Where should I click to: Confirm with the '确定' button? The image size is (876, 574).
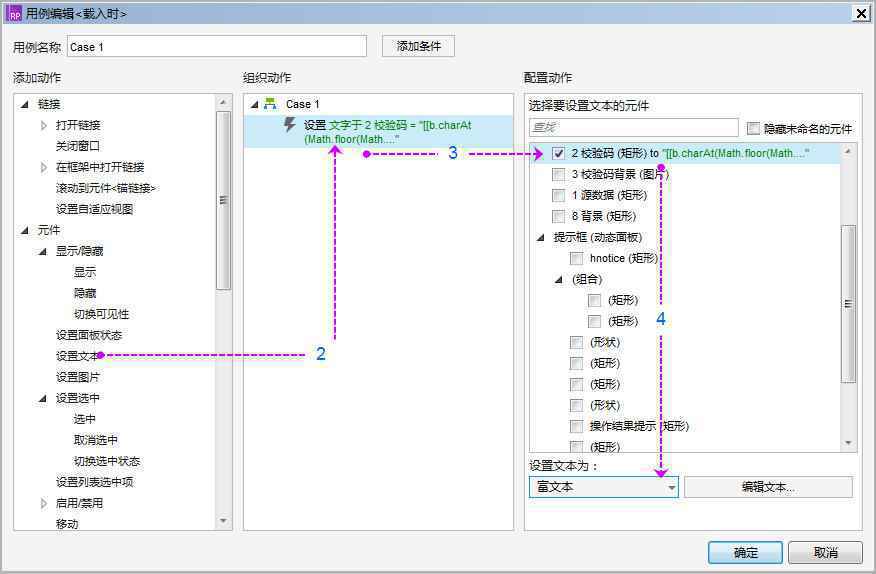[x=745, y=553]
